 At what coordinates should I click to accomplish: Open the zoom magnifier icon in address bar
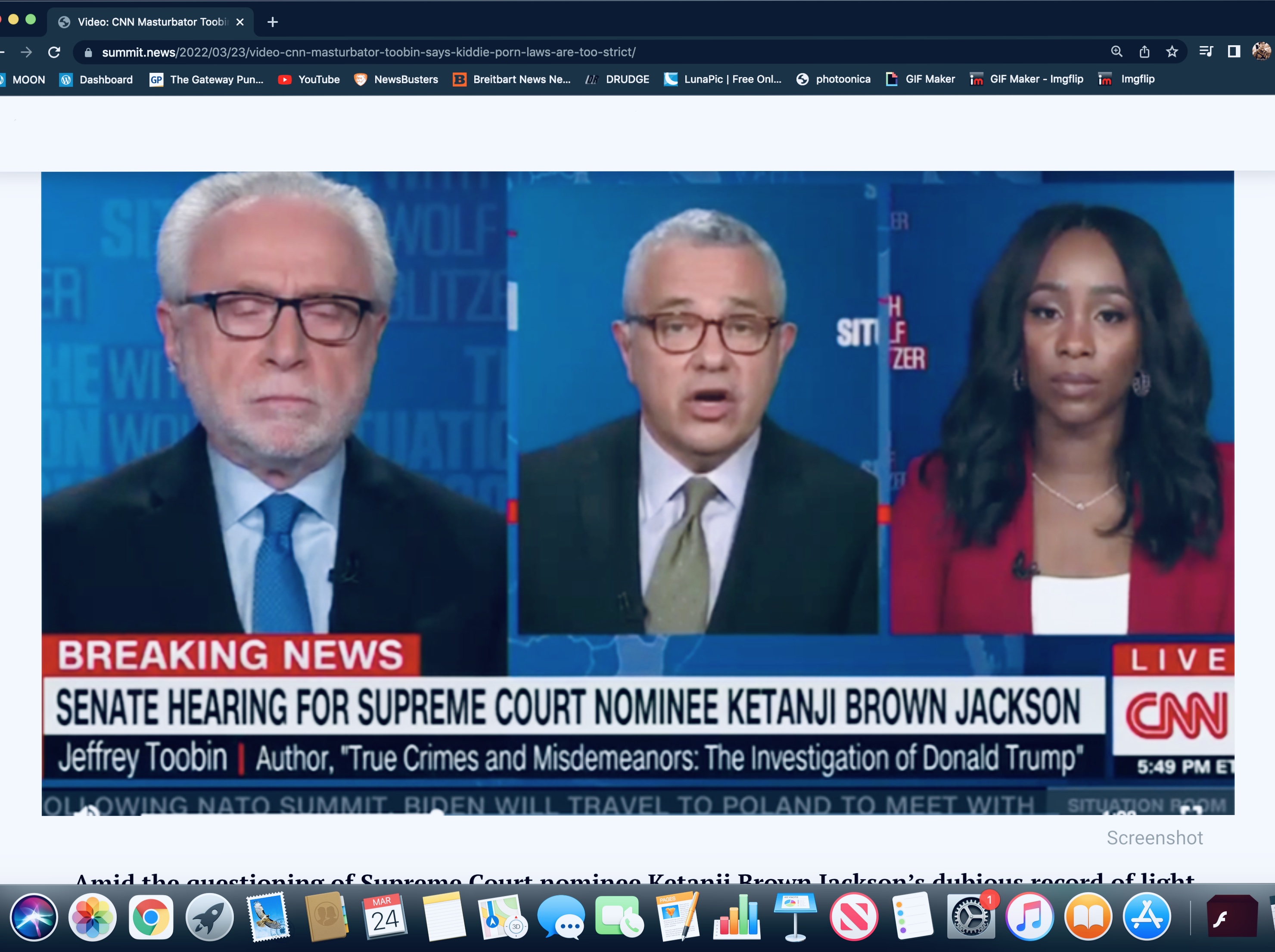(x=1116, y=52)
